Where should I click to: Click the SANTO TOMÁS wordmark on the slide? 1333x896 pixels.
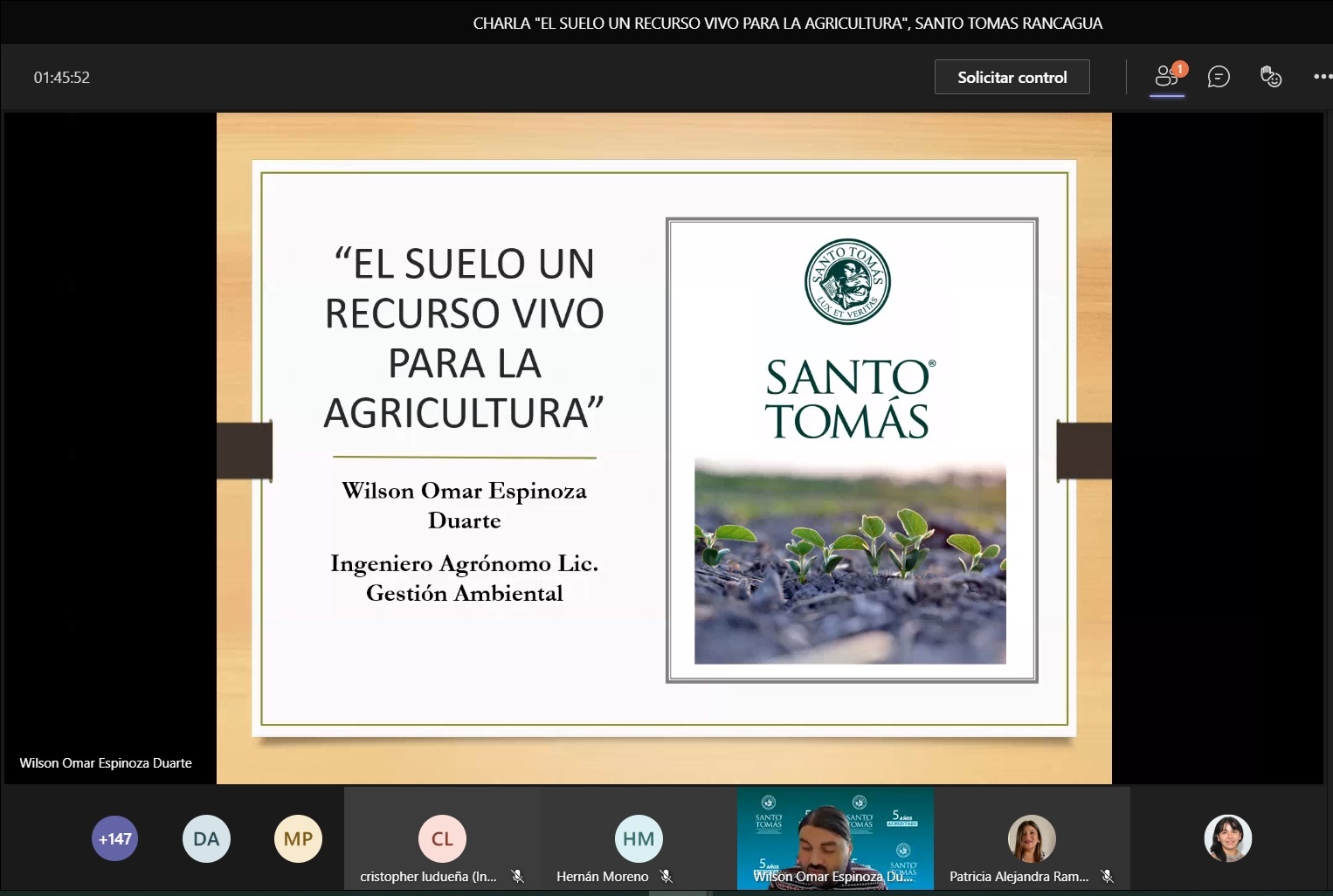pos(849,399)
